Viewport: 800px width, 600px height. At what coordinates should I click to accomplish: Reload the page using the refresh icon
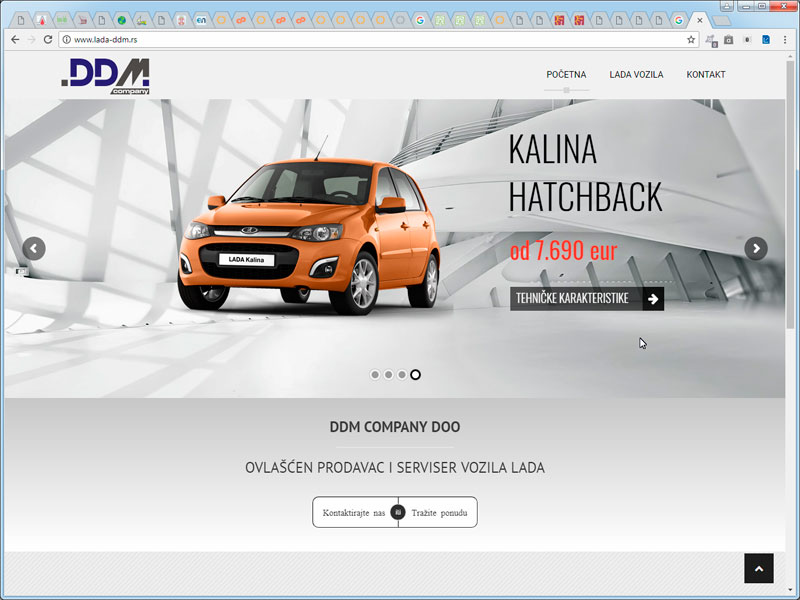[48, 39]
